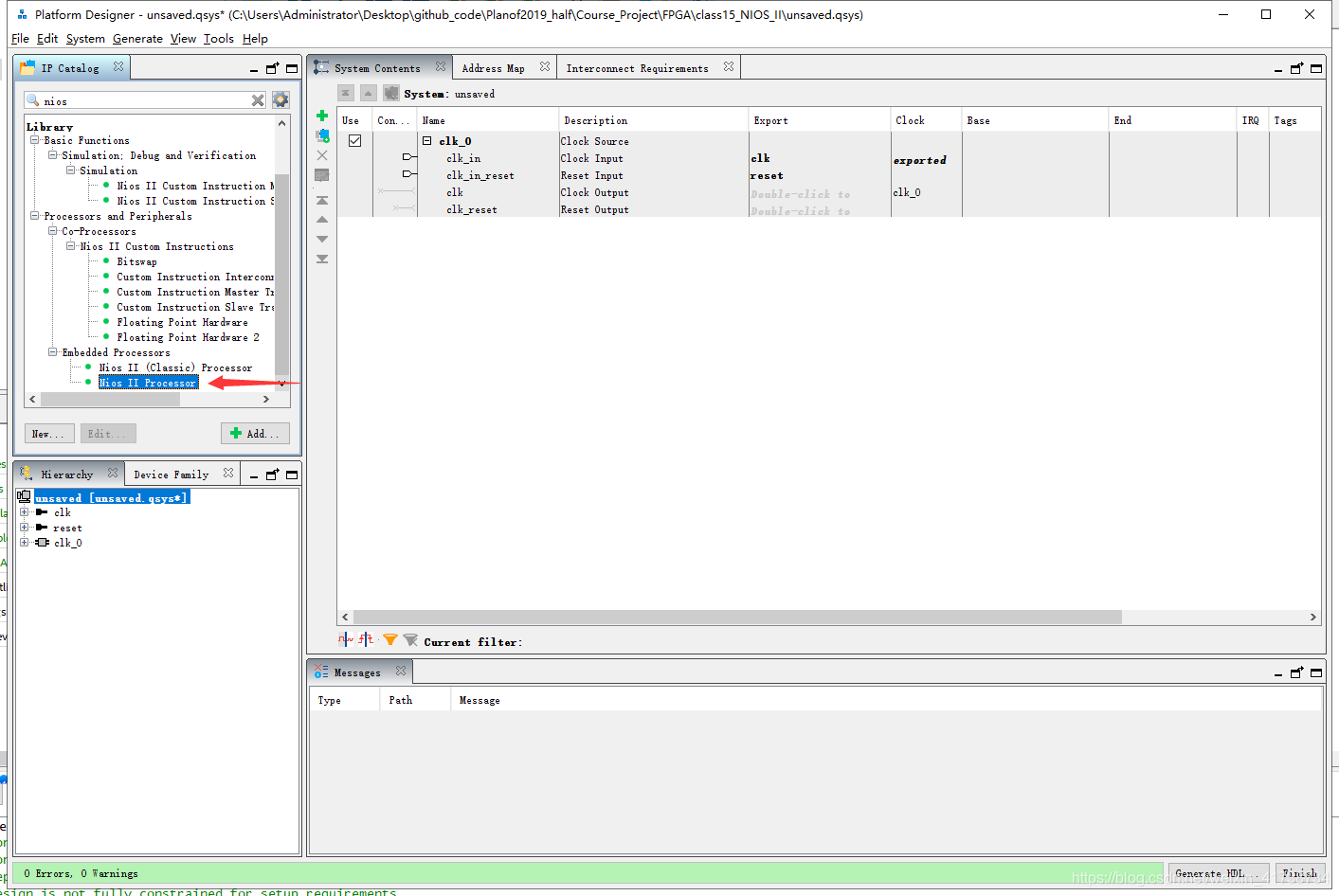
Task: Expand the clk node in Hierarchy
Action: point(25,512)
